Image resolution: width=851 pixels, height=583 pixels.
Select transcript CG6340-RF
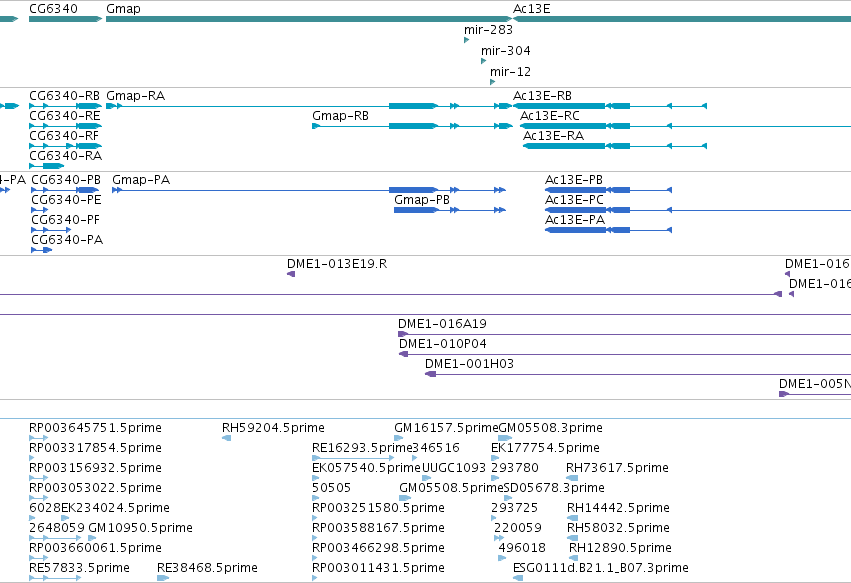tap(64, 136)
